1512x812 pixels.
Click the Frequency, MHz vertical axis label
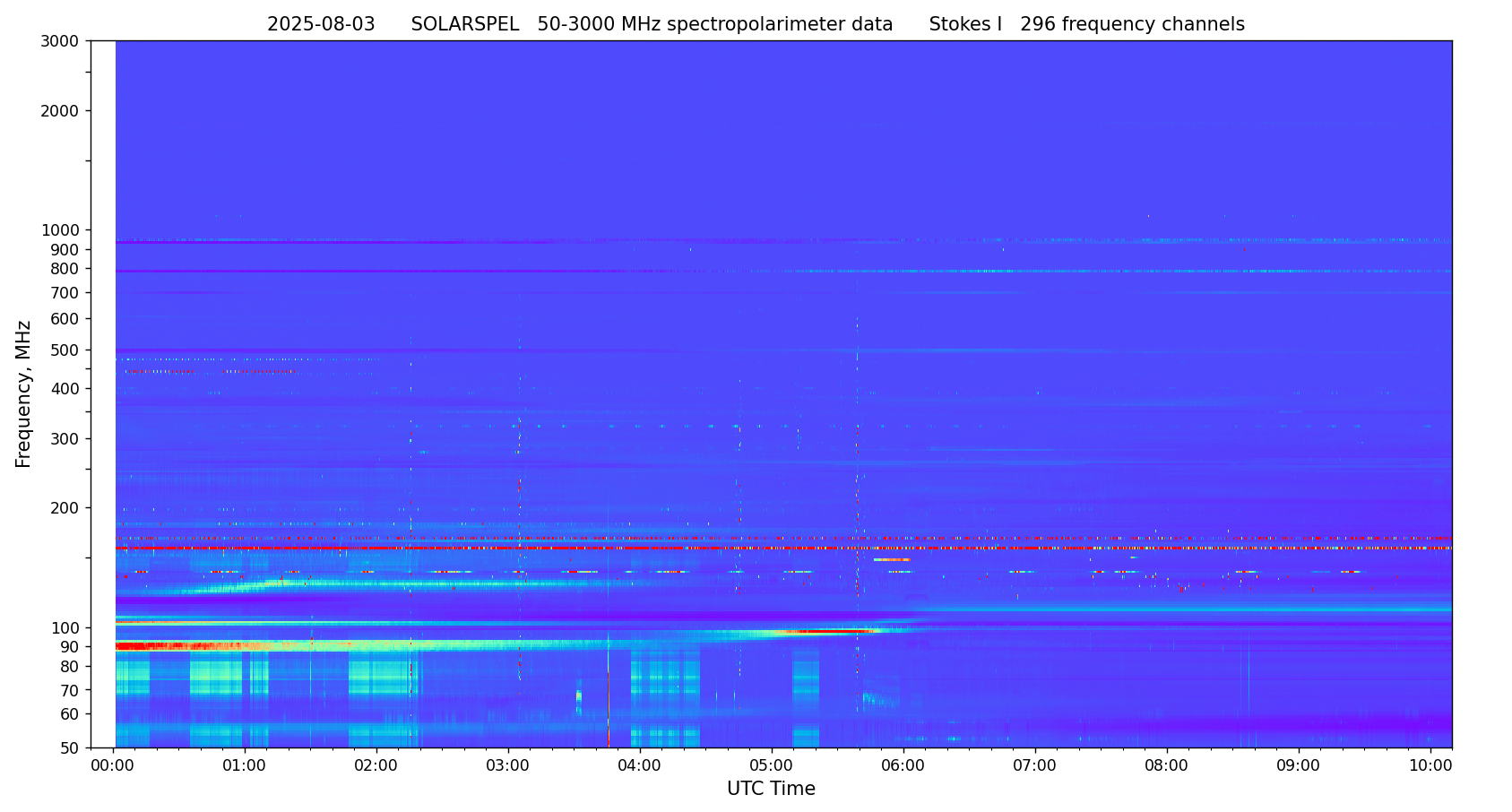[x=24, y=394]
